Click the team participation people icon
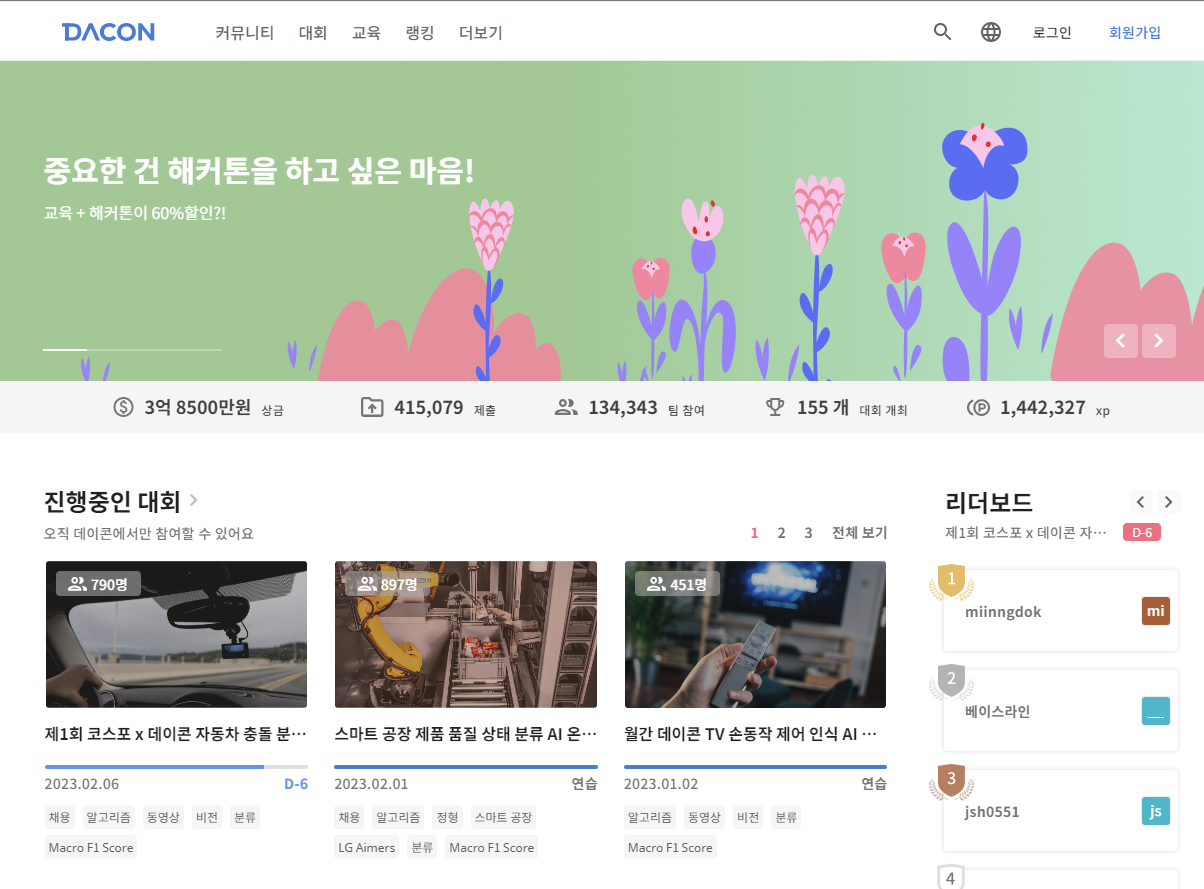The width and height of the screenshot is (1204, 889). pyautogui.click(x=566, y=407)
